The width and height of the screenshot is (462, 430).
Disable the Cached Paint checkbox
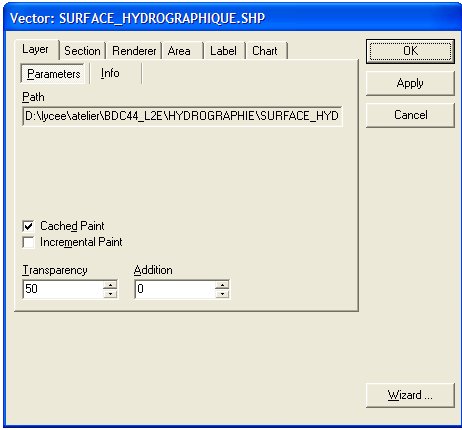click(x=29, y=226)
